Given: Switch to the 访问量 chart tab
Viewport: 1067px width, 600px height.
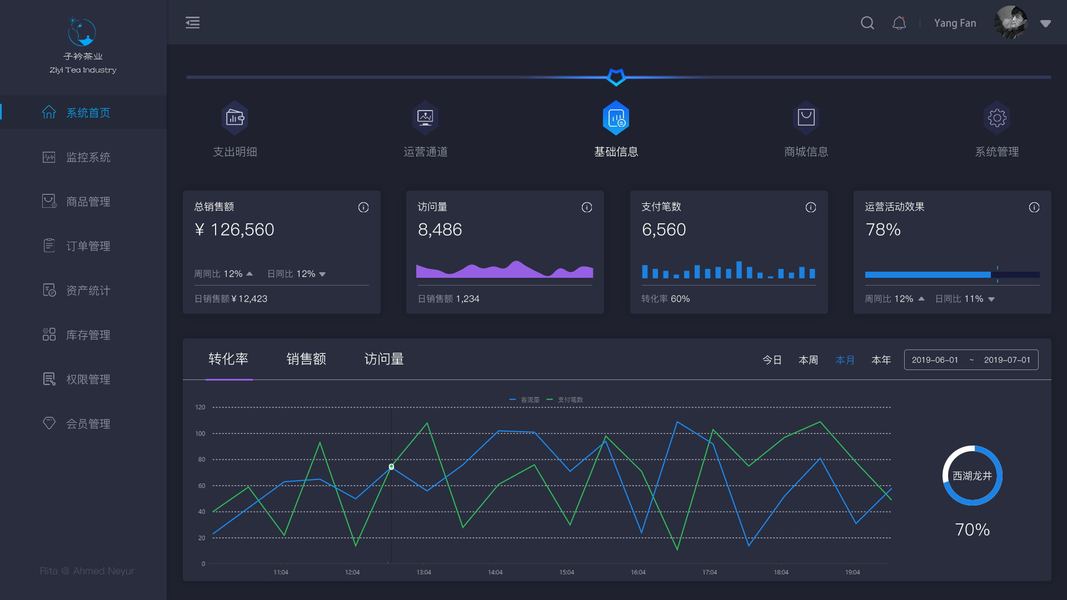Looking at the screenshot, I should click(x=384, y=359).
